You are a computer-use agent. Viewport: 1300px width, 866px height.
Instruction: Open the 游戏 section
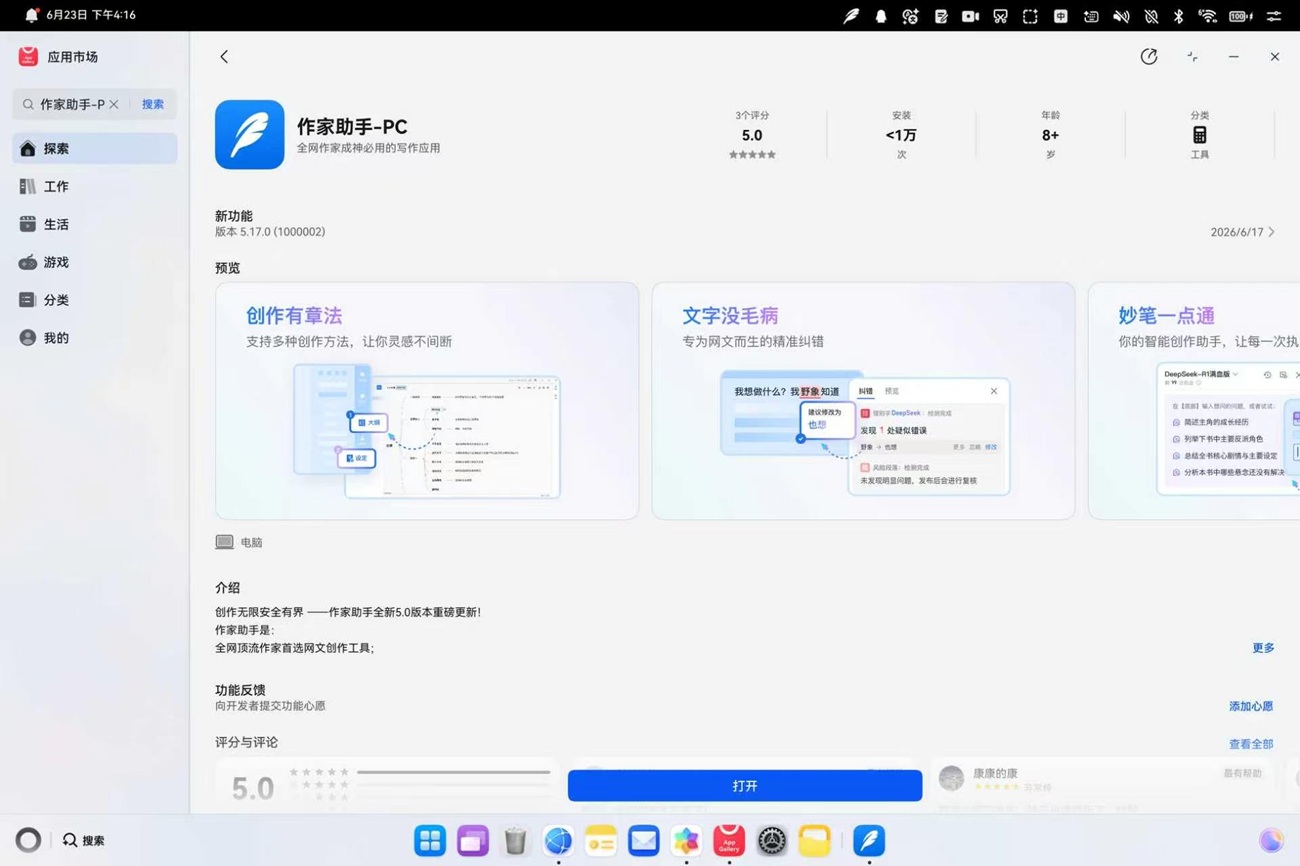(x=95, y=262)
